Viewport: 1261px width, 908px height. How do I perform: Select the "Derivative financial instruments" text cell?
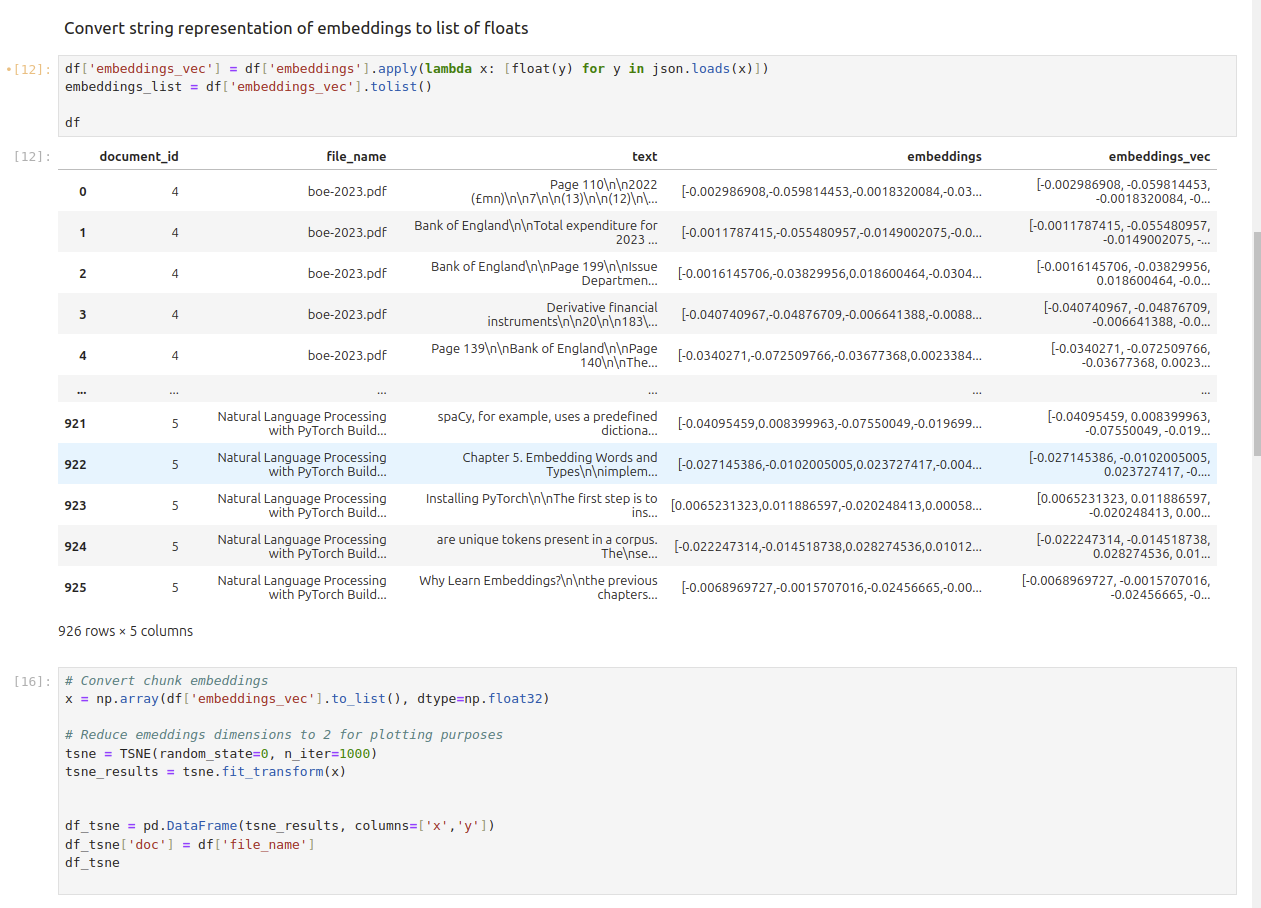click(572, 314)
